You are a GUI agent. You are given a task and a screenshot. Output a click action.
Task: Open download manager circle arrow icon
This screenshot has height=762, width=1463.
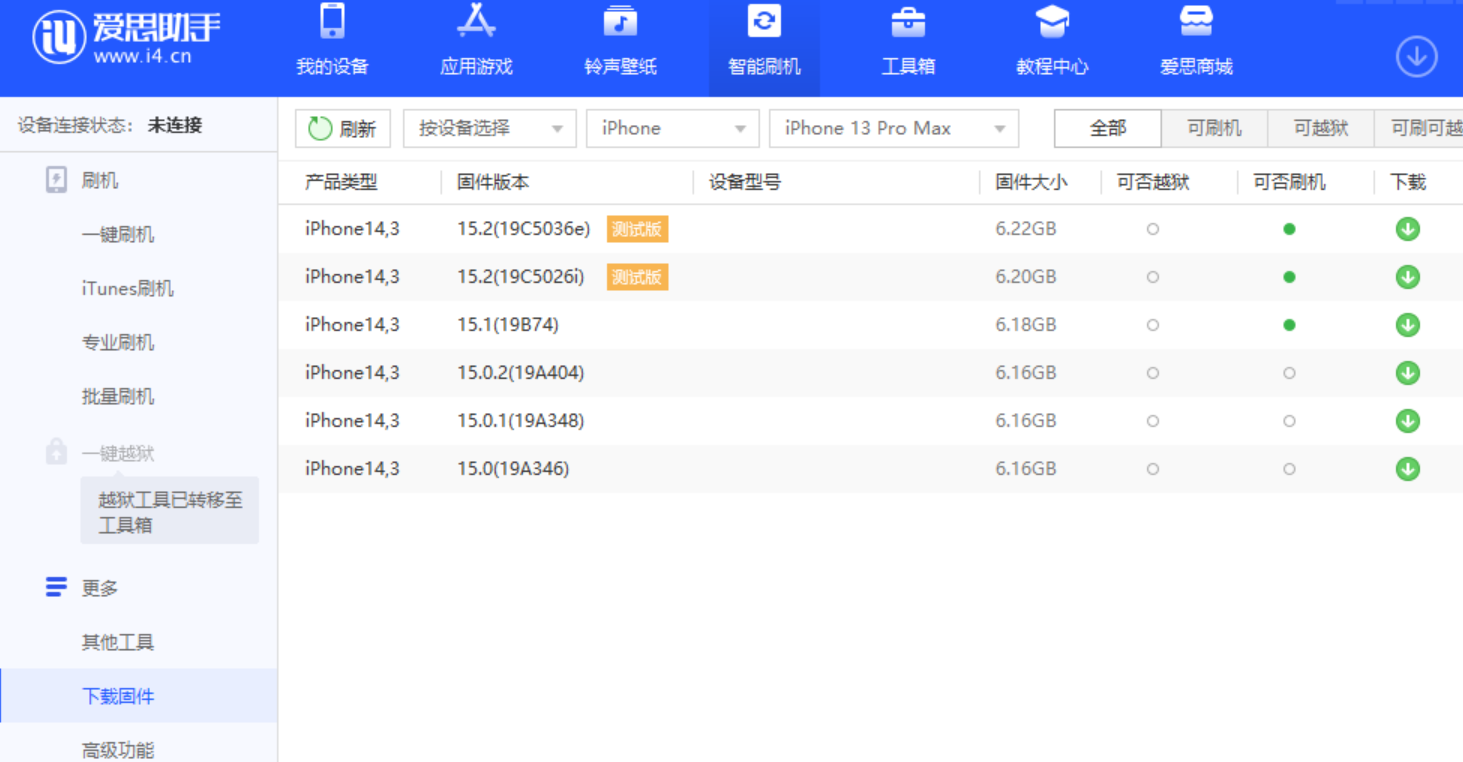pos(1416,57)
